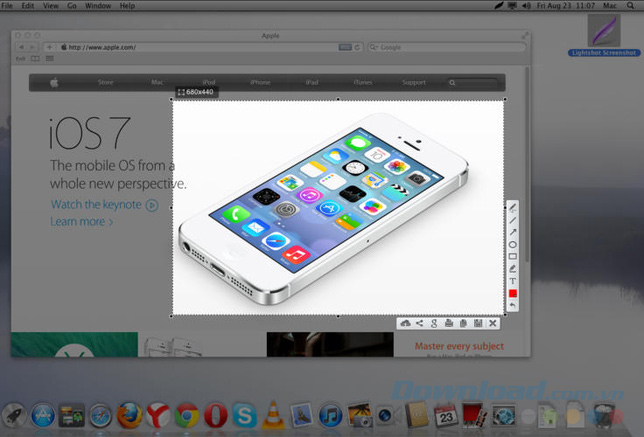Image resolution: width=644 pixels, height=437 pixels.
Task: Click the iOS 7 heading text
Action: pyautogui.click(x=90, y=133)
